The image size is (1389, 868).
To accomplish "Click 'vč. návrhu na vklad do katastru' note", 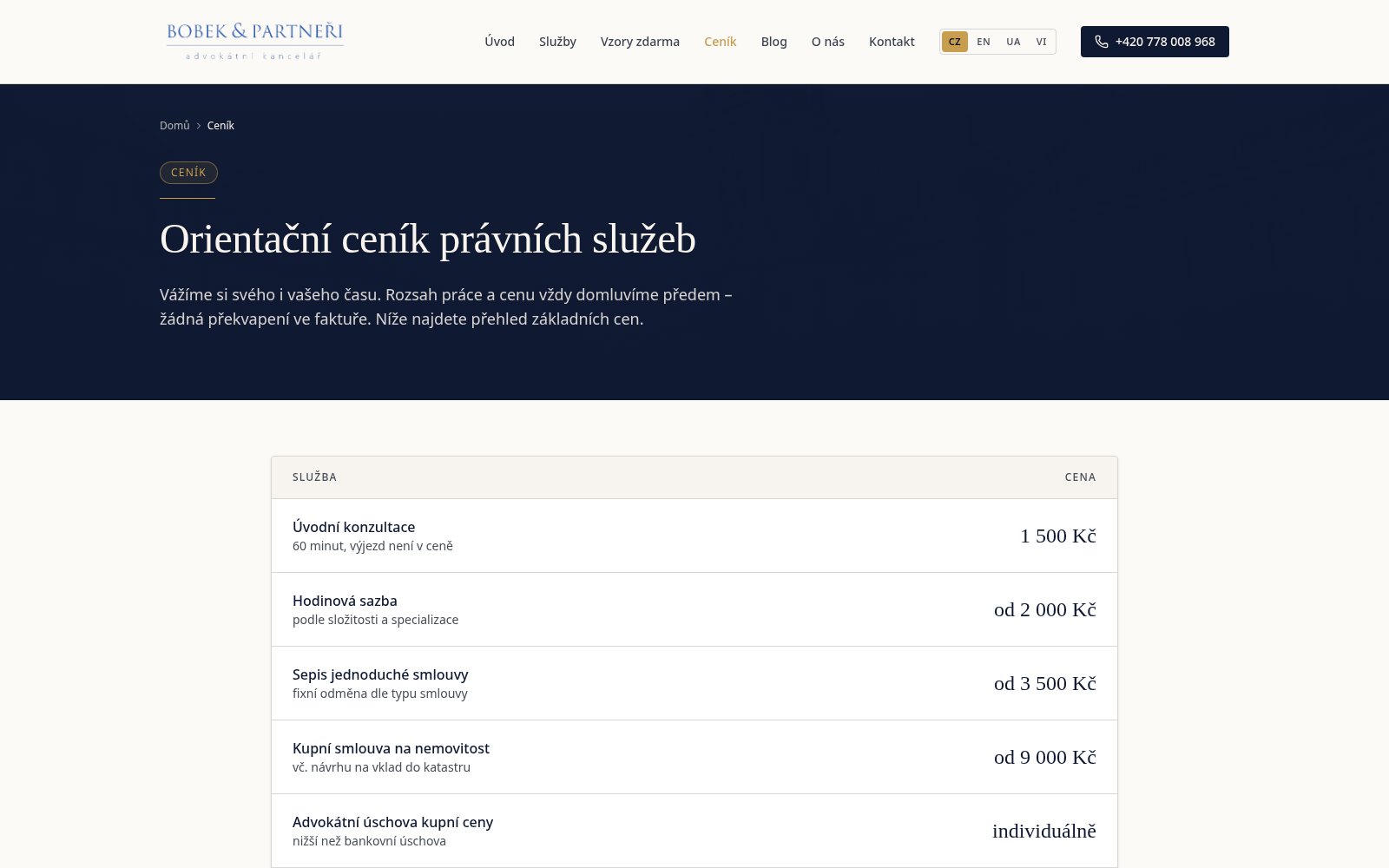I will [382, 767].
